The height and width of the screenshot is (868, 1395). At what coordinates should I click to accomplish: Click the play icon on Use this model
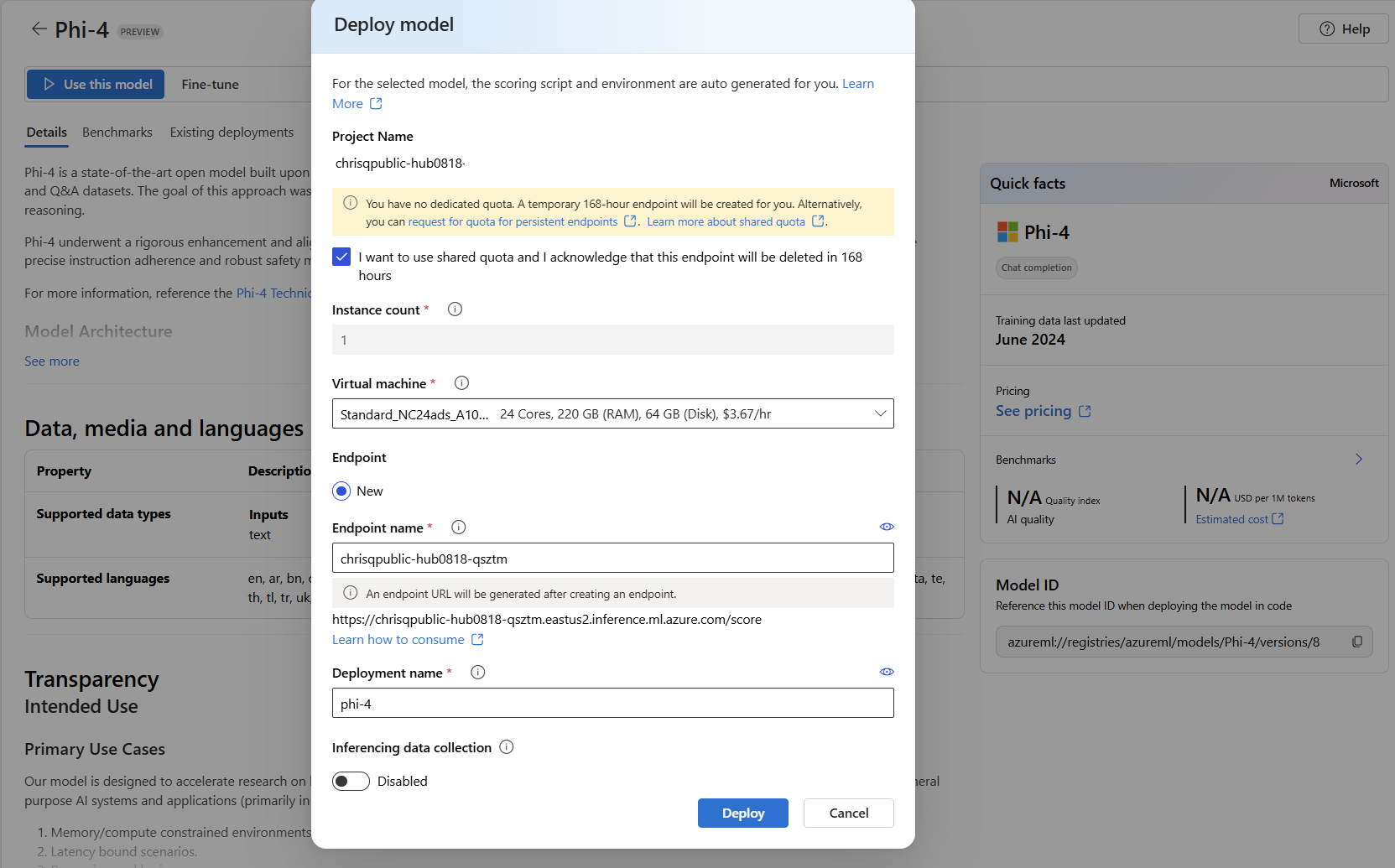(49, 84)
